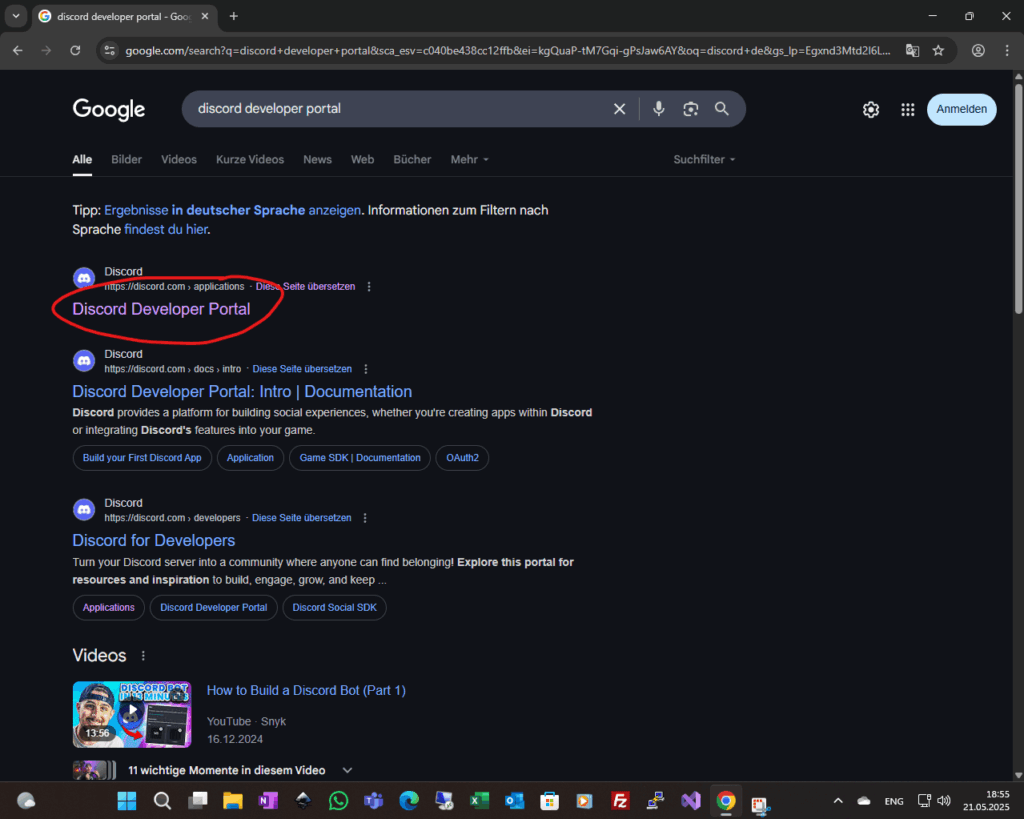The width and height of the screenshot is (1024, 819).
Task: Click the Google search input field
Action: pos(398,109)
